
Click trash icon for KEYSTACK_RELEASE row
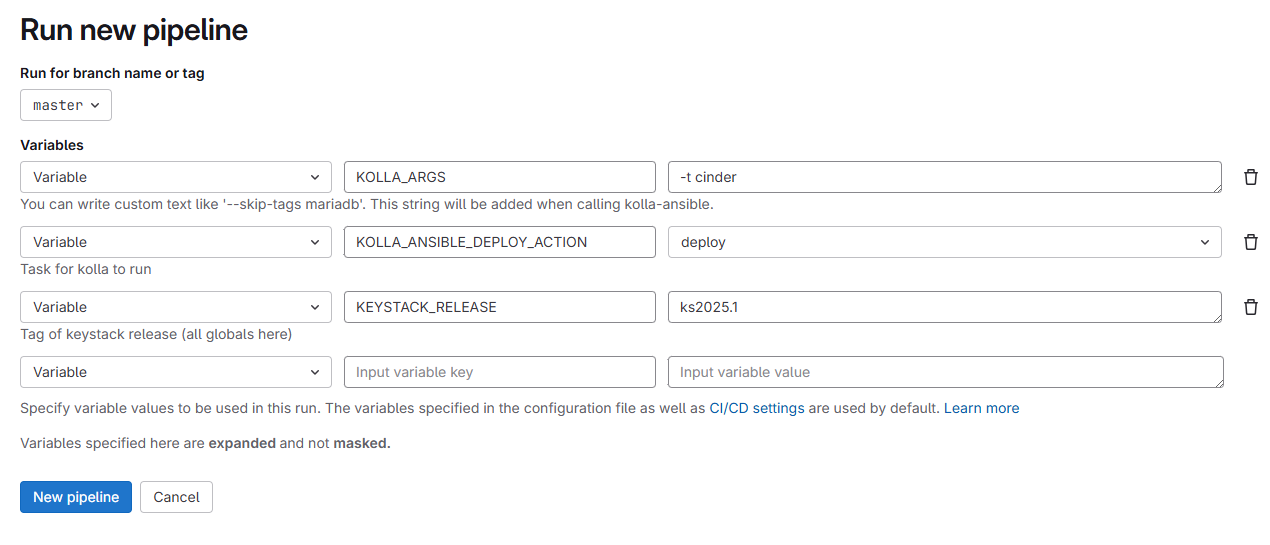1250,307
